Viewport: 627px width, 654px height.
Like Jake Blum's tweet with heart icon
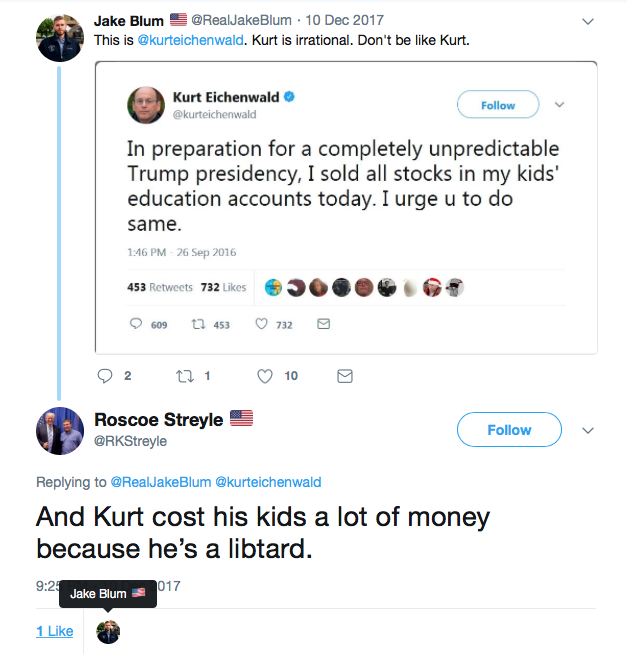[264, 376]
